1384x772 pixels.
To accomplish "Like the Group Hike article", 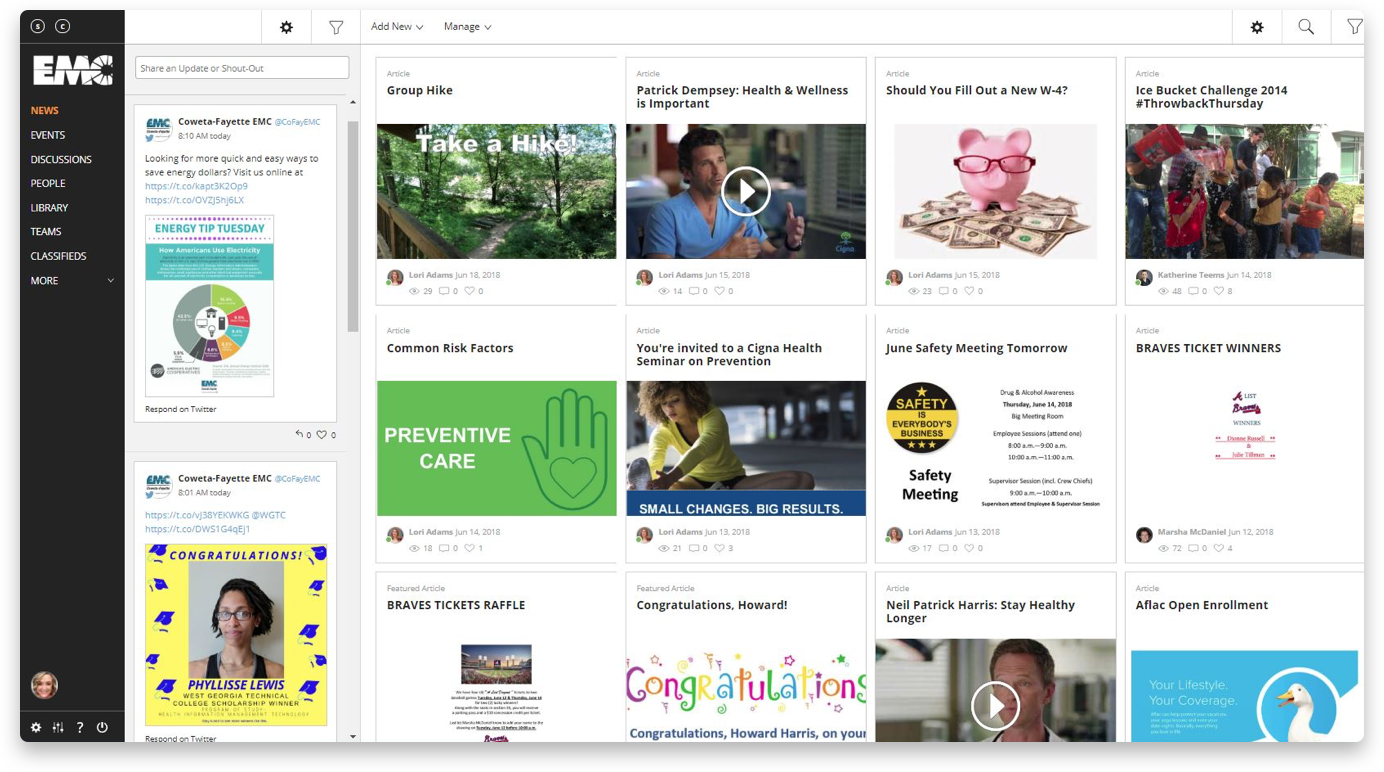I will (469, 291).
